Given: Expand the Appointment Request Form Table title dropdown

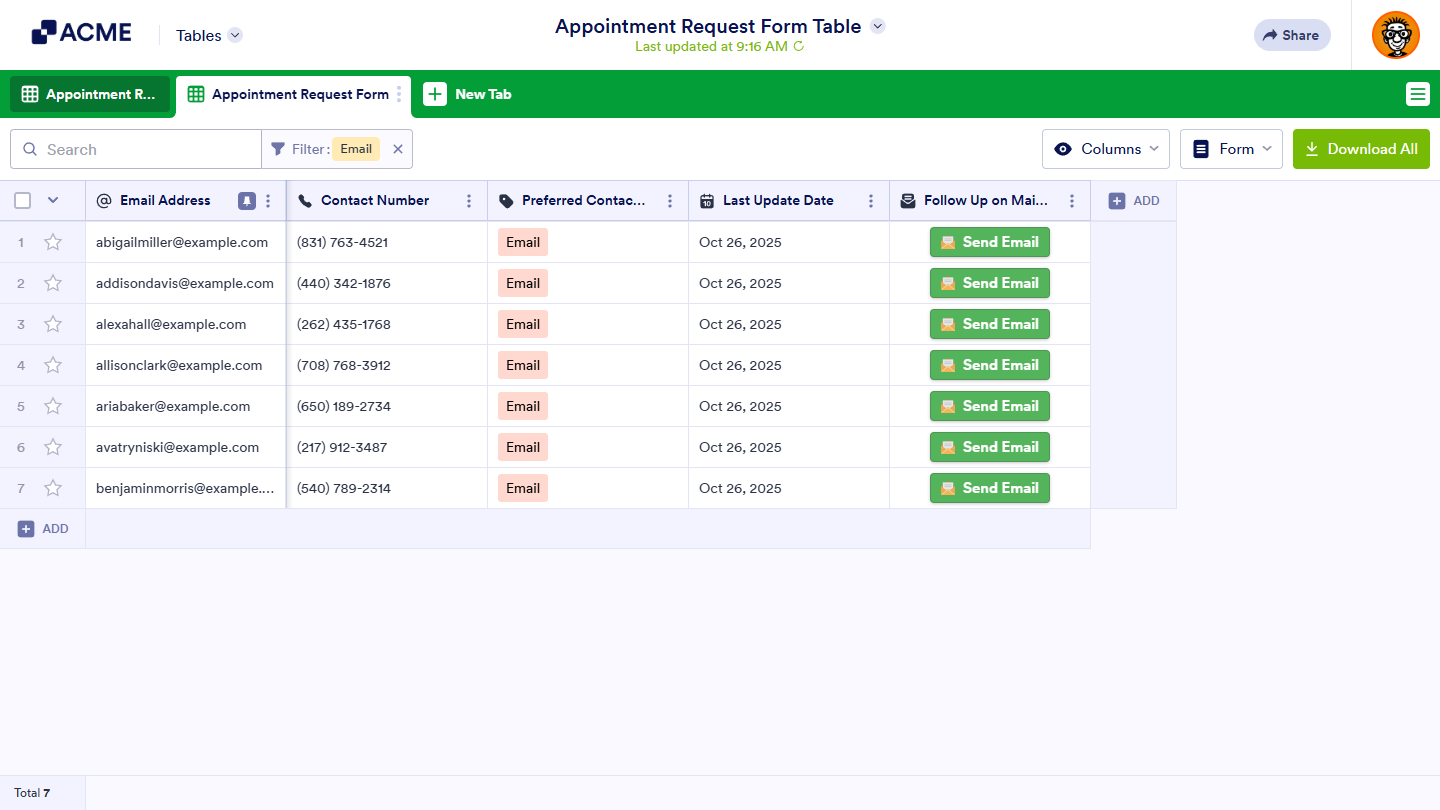Looking at the screenshot, I should [x=877, y=26].
